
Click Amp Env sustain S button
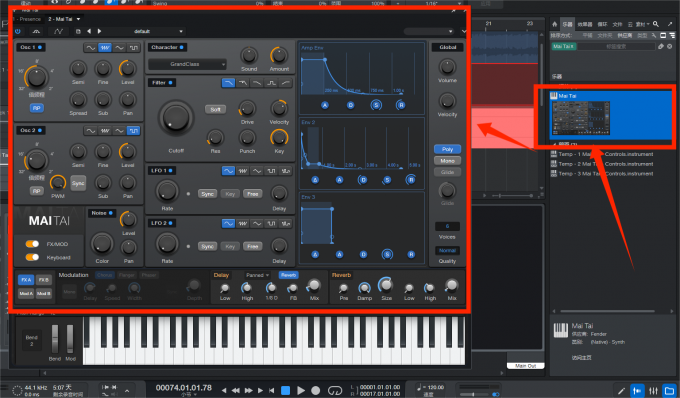point(376,105)
